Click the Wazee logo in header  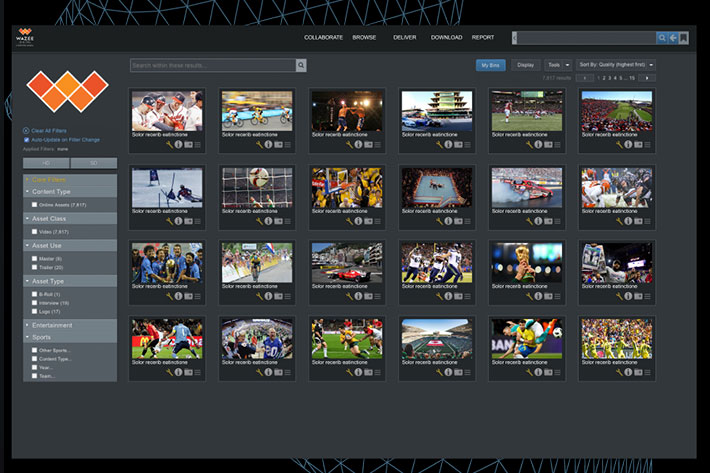click(x=25, y=37)
